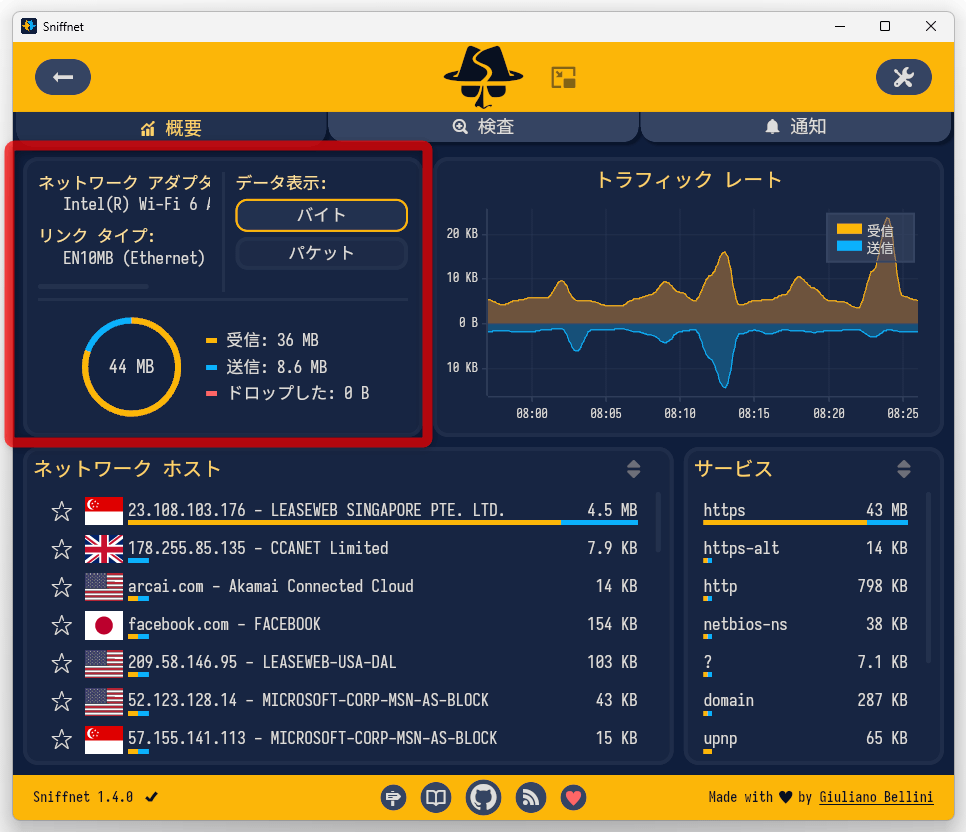Favorite the 52.123.128.14 host star
This screenshot has height=832, width=966.
[62, 701]
